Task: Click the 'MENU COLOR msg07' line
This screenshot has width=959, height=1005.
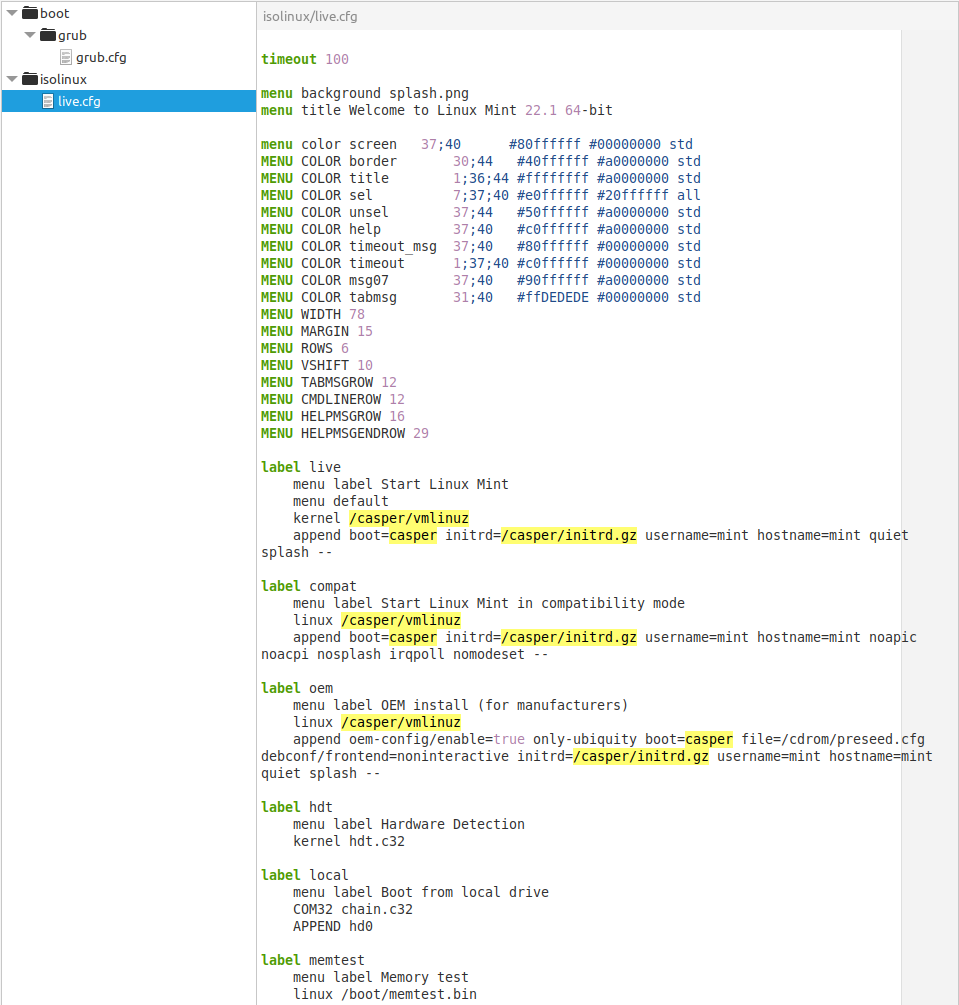Action: click(481, 280)
